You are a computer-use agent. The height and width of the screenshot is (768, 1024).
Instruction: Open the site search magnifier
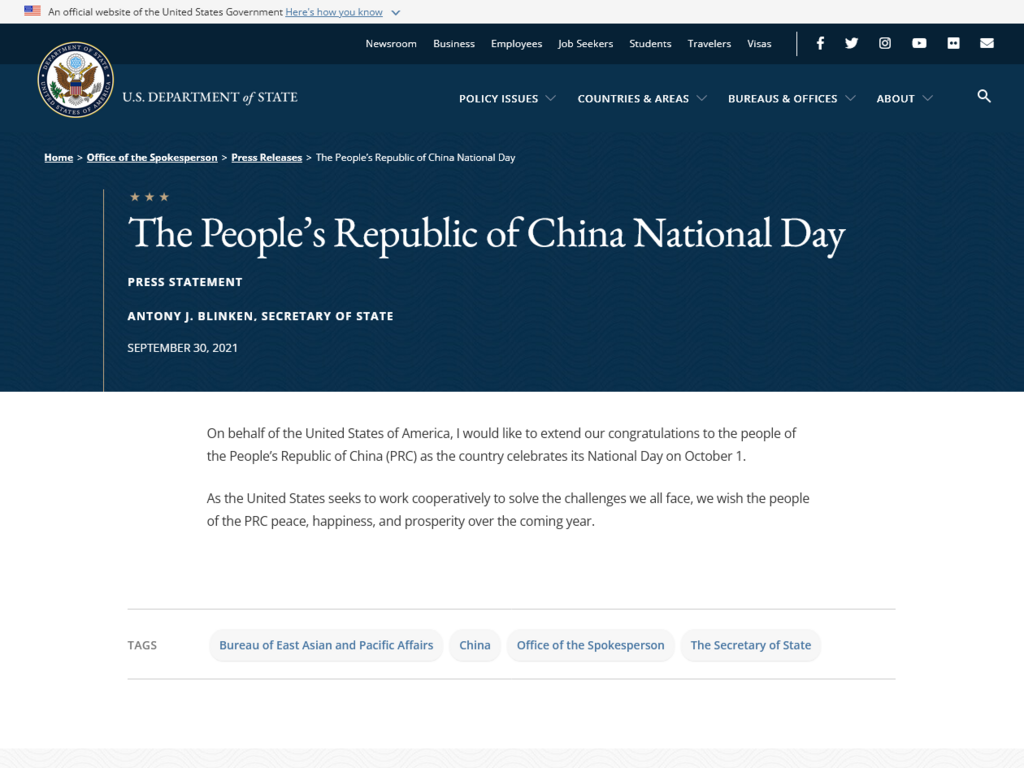coord(984,97)
